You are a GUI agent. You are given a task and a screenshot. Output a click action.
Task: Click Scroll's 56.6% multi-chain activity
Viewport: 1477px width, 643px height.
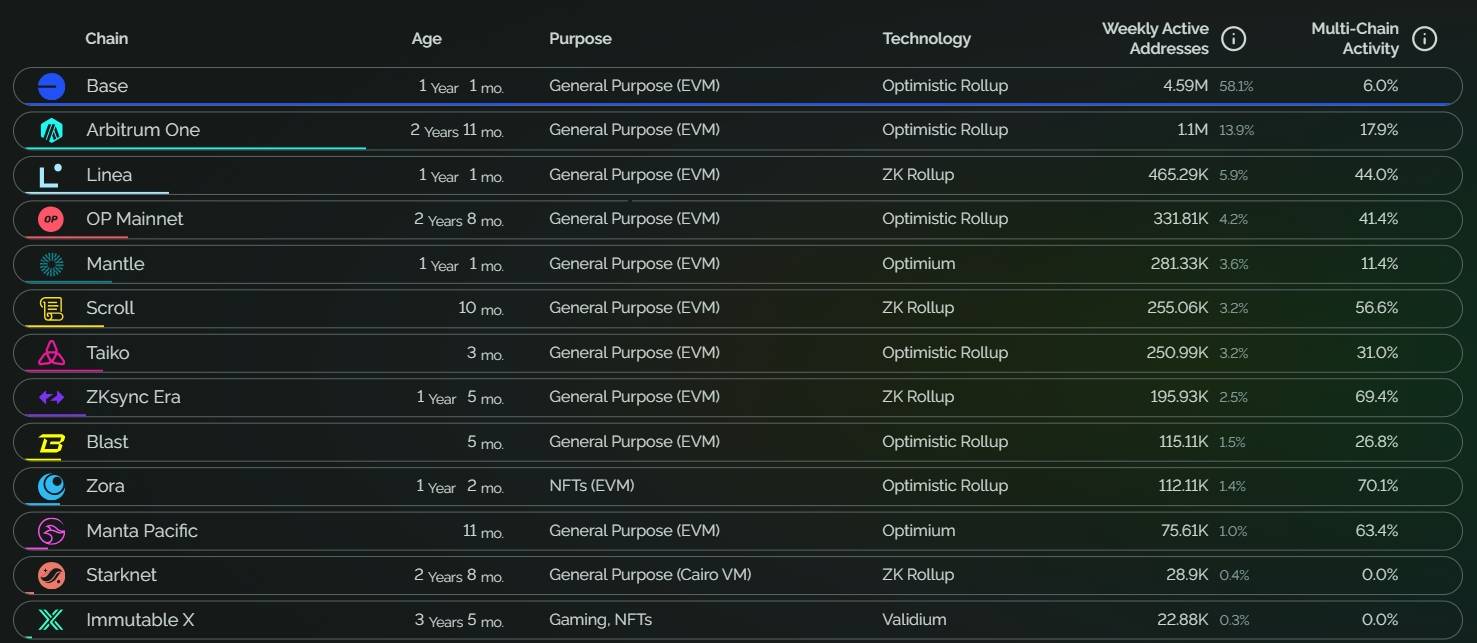tap(1377, 308)
